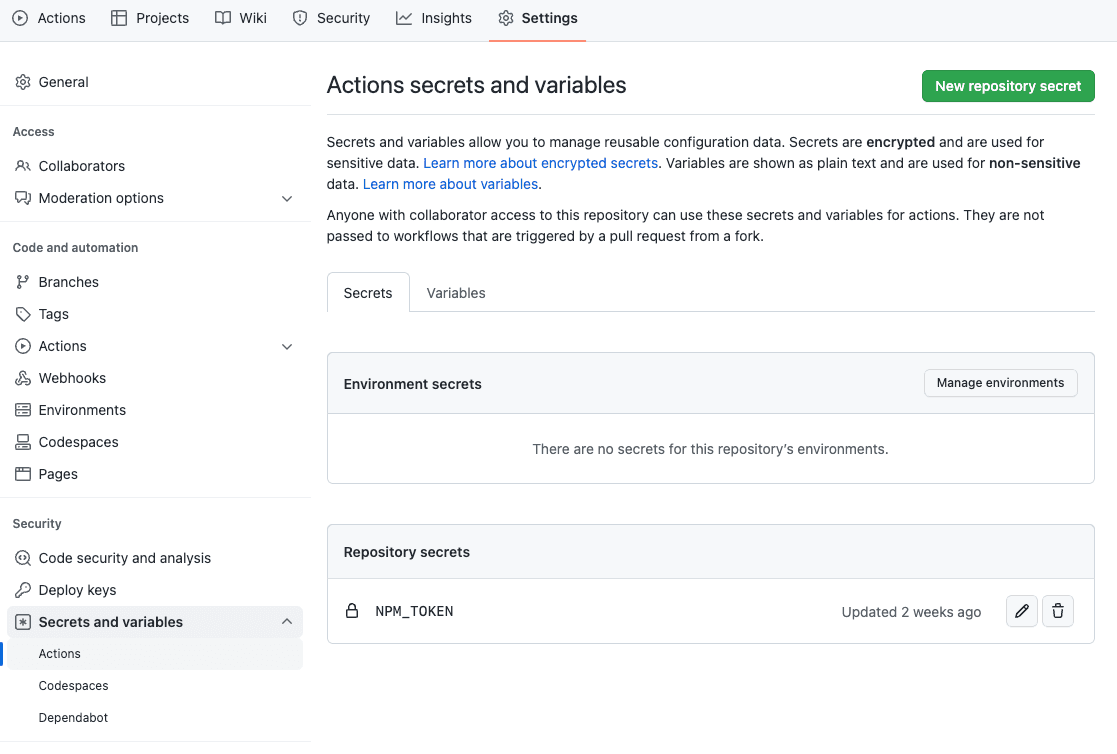Viewport: 1117px width, 754px height.
Task: Click the graph icon in Insights tab
Action: coord(404,18)
